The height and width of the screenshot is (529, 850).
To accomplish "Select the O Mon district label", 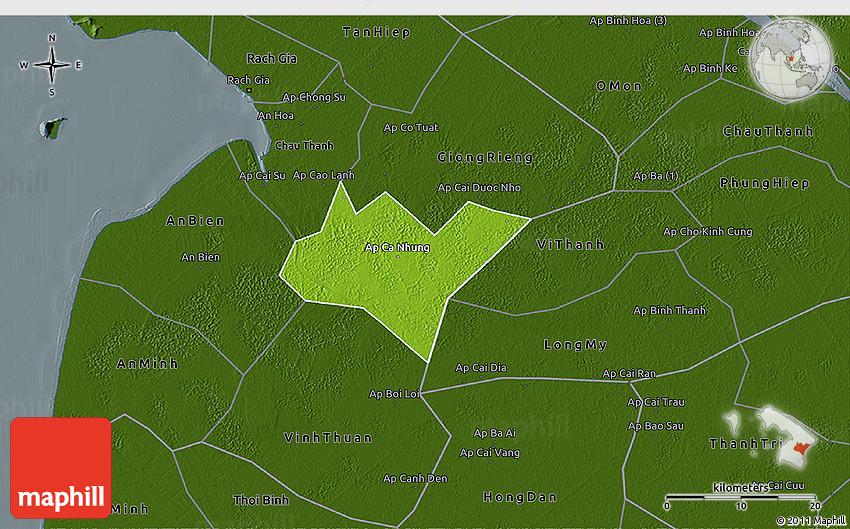I will point(619,86).
